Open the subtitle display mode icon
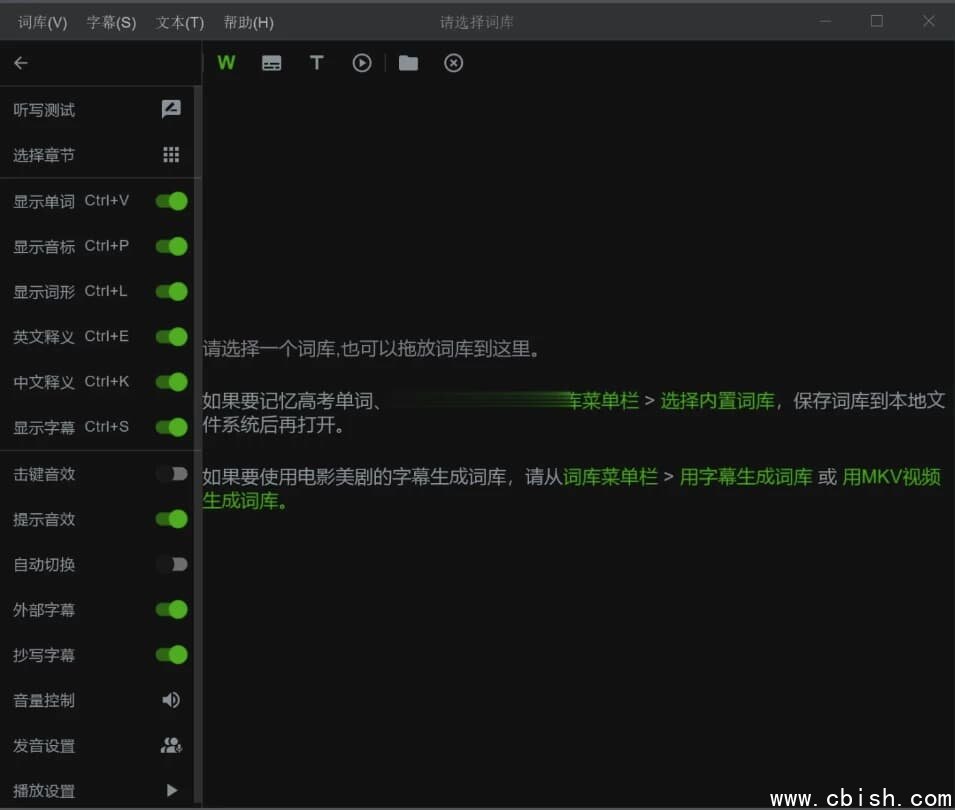This screenshot has height=810, width=955. point(271,62)
